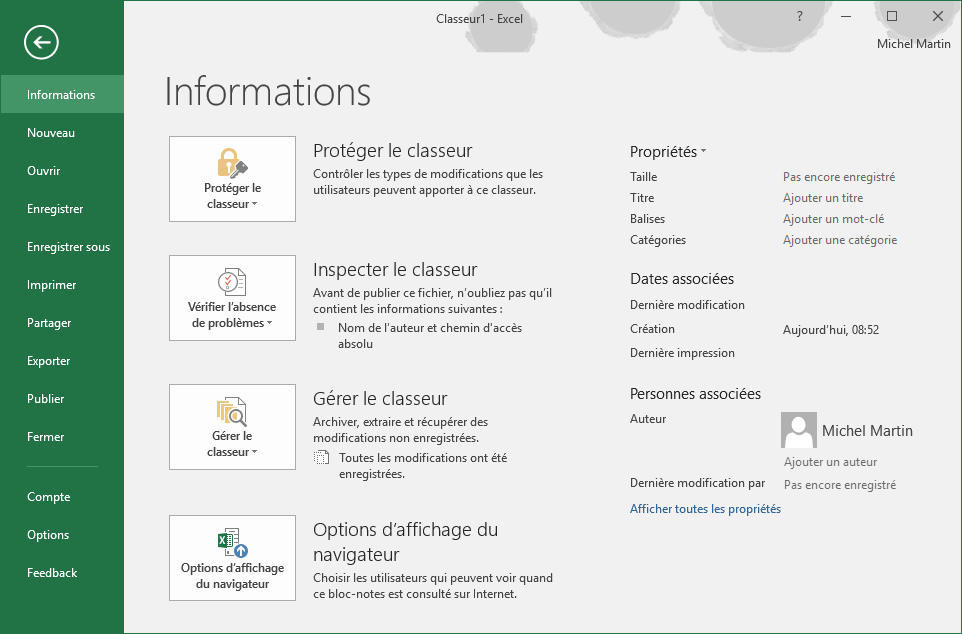Click the Ajouter un titre field

click(822, 198)
